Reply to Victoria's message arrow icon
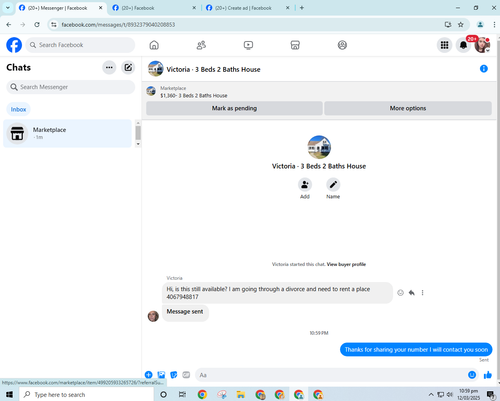500x401 pixels. click(x=412, y=293)
